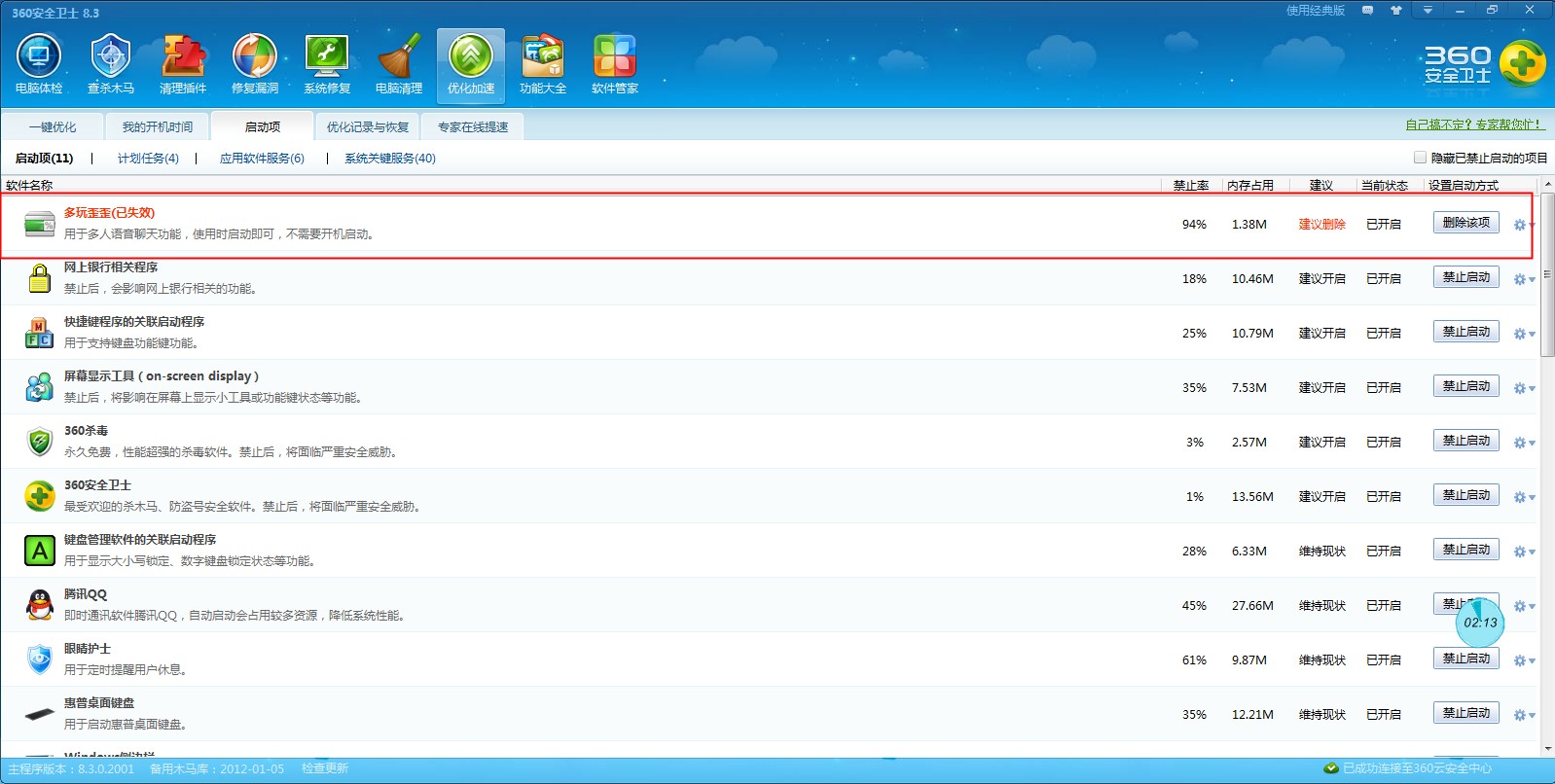Screen dimensions: 1555x784
Task: Click the 网上银行相关程序 lock icon
Action: 40,278
